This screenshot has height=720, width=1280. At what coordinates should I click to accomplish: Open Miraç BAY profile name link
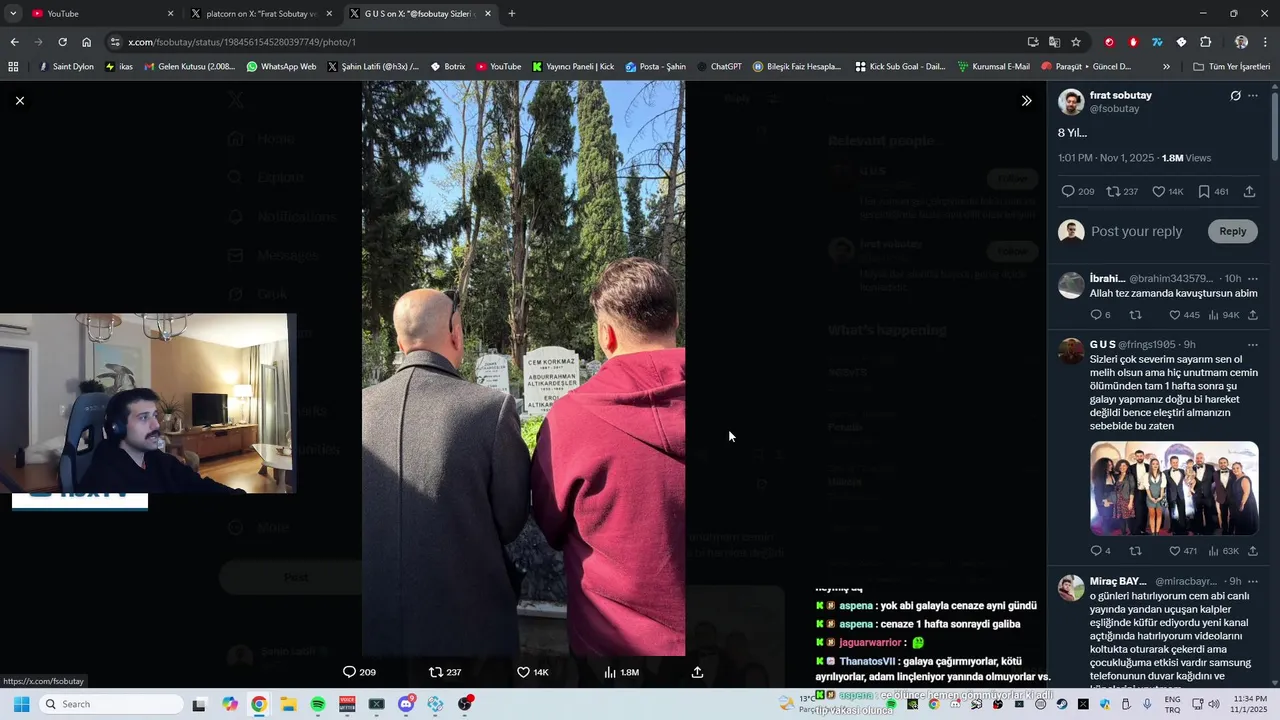(1118, 581)
